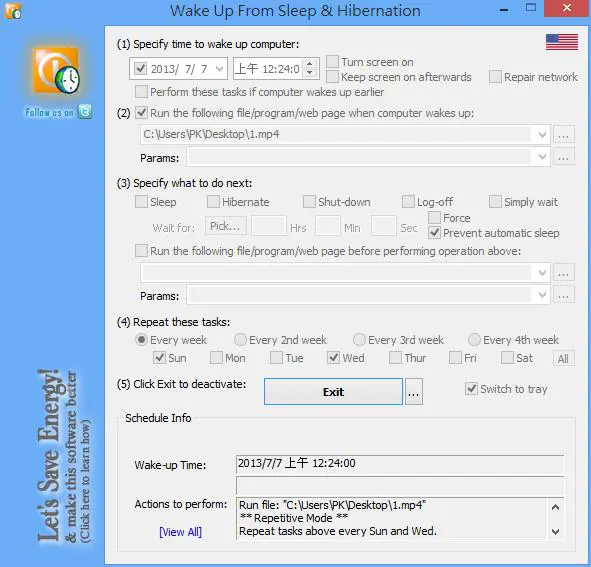Browse for wake-up Params value
Image resolution: width=591 pixels, height=567 pixels.
click(563, 157)
